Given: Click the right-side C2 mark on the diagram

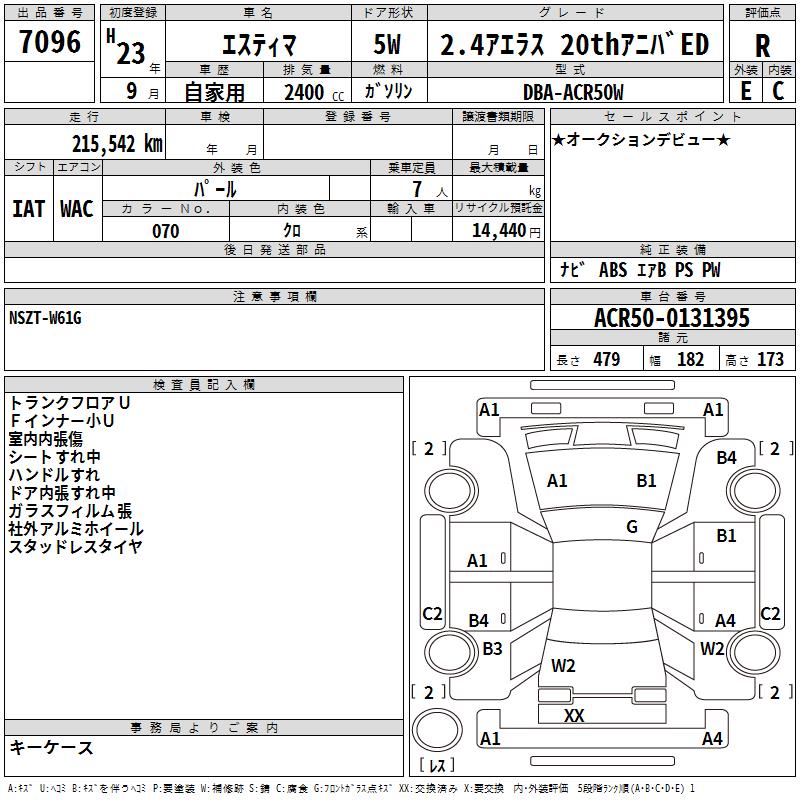Looking at the screenshot, I should tap(770, 613).
